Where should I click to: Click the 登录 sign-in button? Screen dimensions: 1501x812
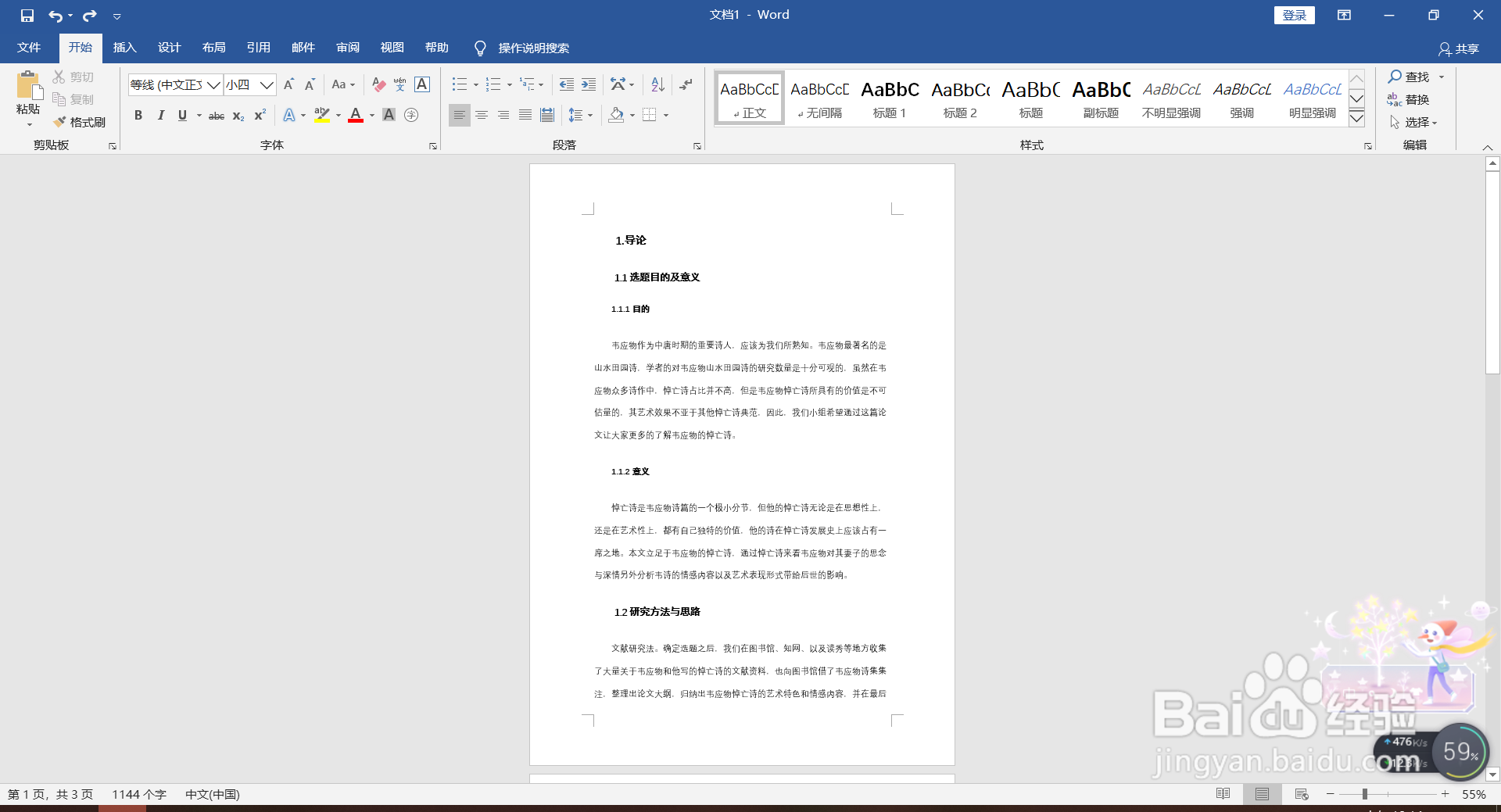coord(1294,15)
